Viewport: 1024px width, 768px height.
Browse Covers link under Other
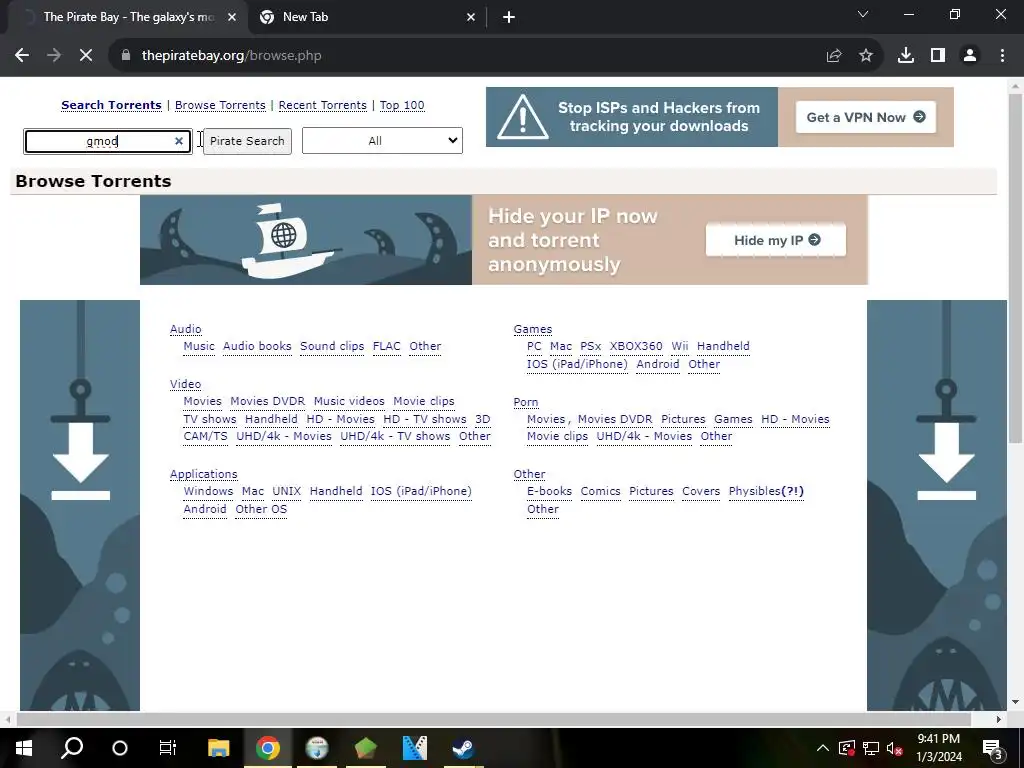701,491
